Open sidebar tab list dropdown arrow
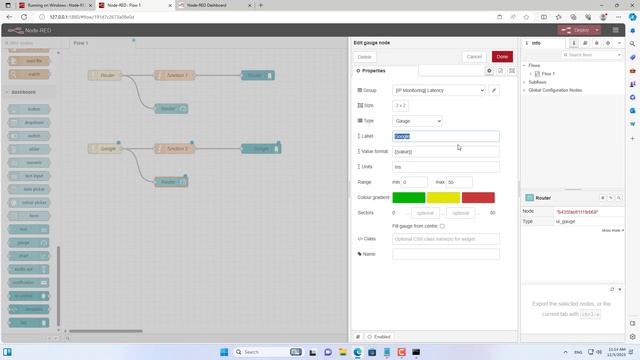Image resolution: width=640 pixels, height=360 pixels. 619,43
